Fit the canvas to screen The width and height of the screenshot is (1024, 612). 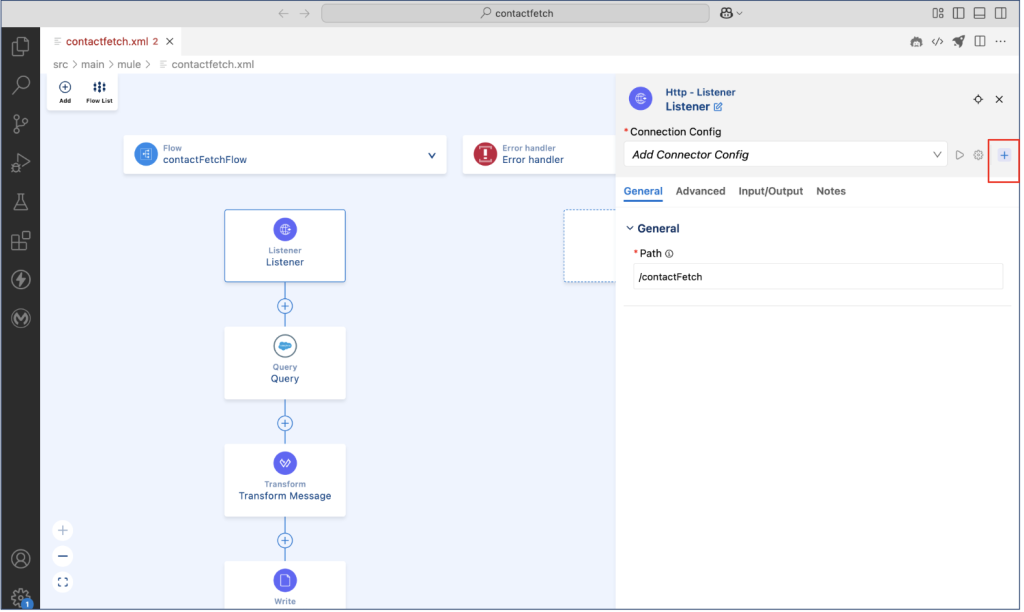click(63, 582)
